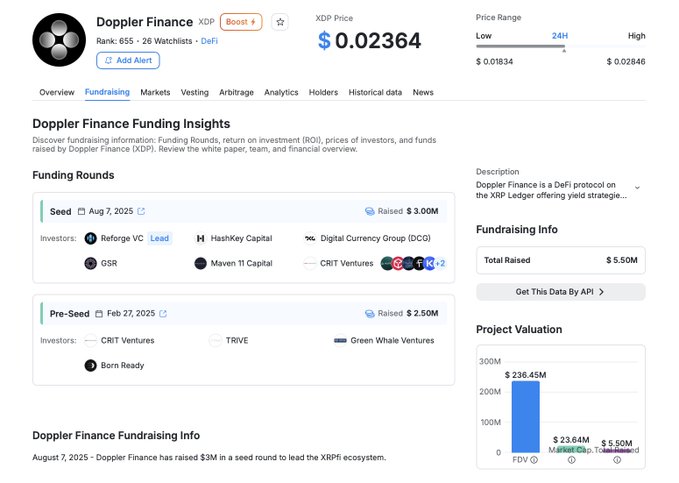Click the Doppler Finance logo
The width and height of the screenshot is (679, 483).
(x=59, y=40)
